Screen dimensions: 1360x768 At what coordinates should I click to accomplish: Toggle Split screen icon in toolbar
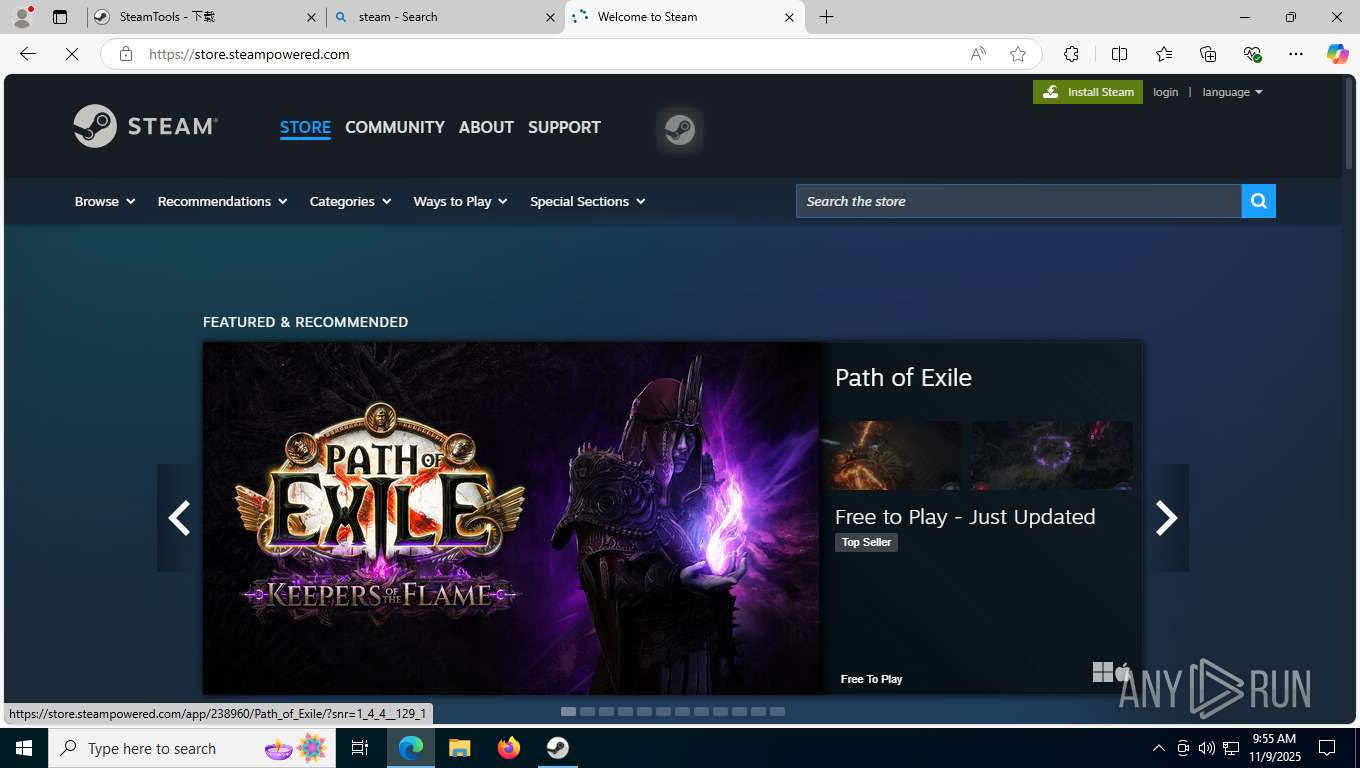1119,54
